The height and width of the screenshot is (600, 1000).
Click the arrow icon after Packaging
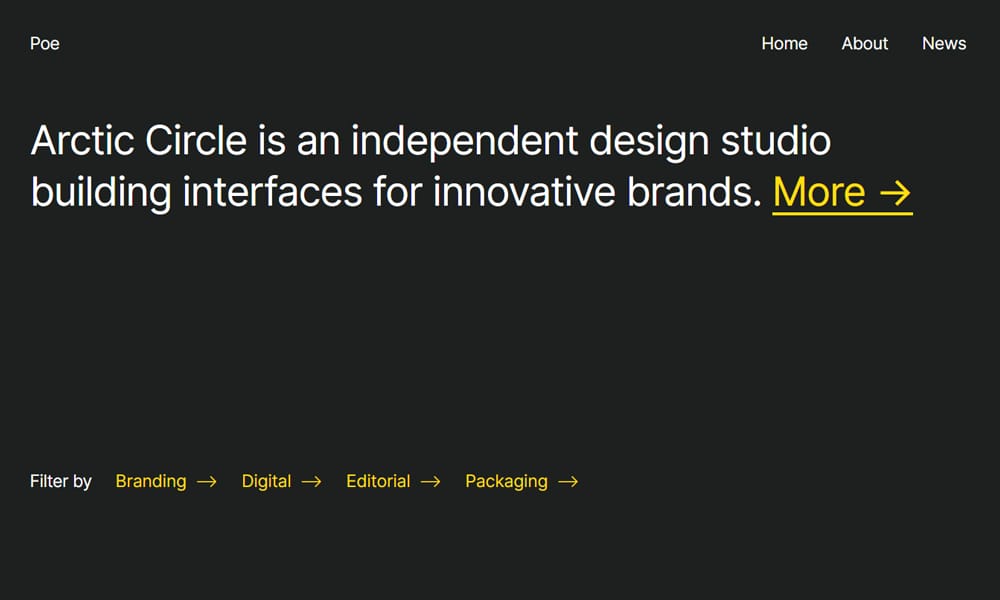pyautogui.click(x=568, y=482)
